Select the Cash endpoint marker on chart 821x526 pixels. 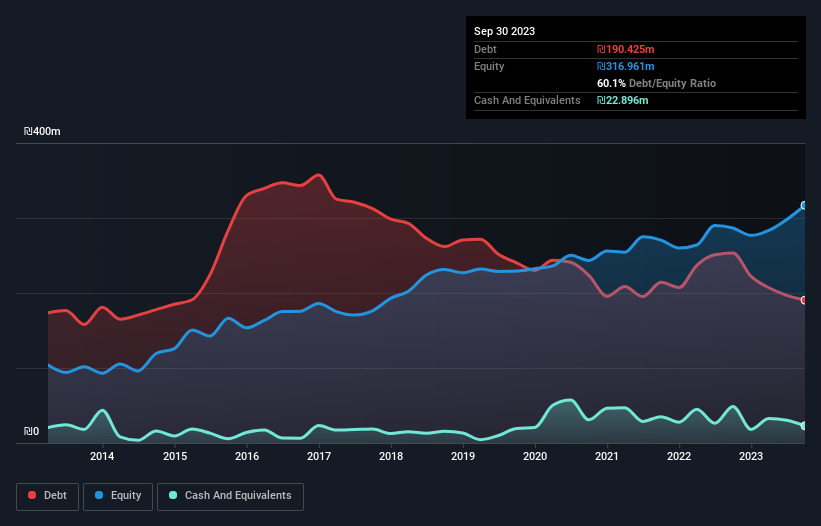(x=804, y=426)
